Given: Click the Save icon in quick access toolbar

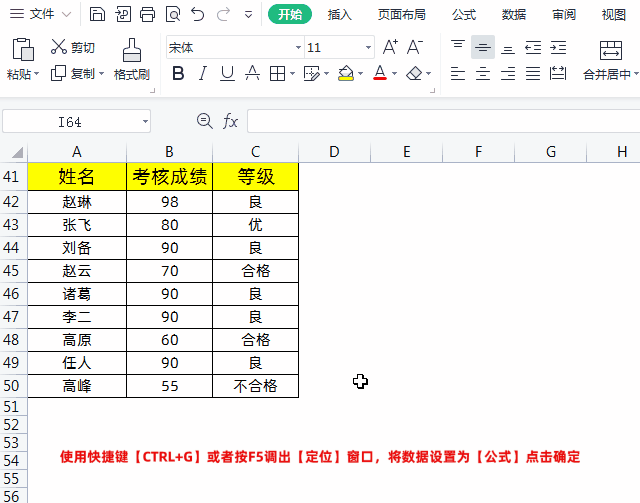Looking at the screenshot, I should pos(97,15).
